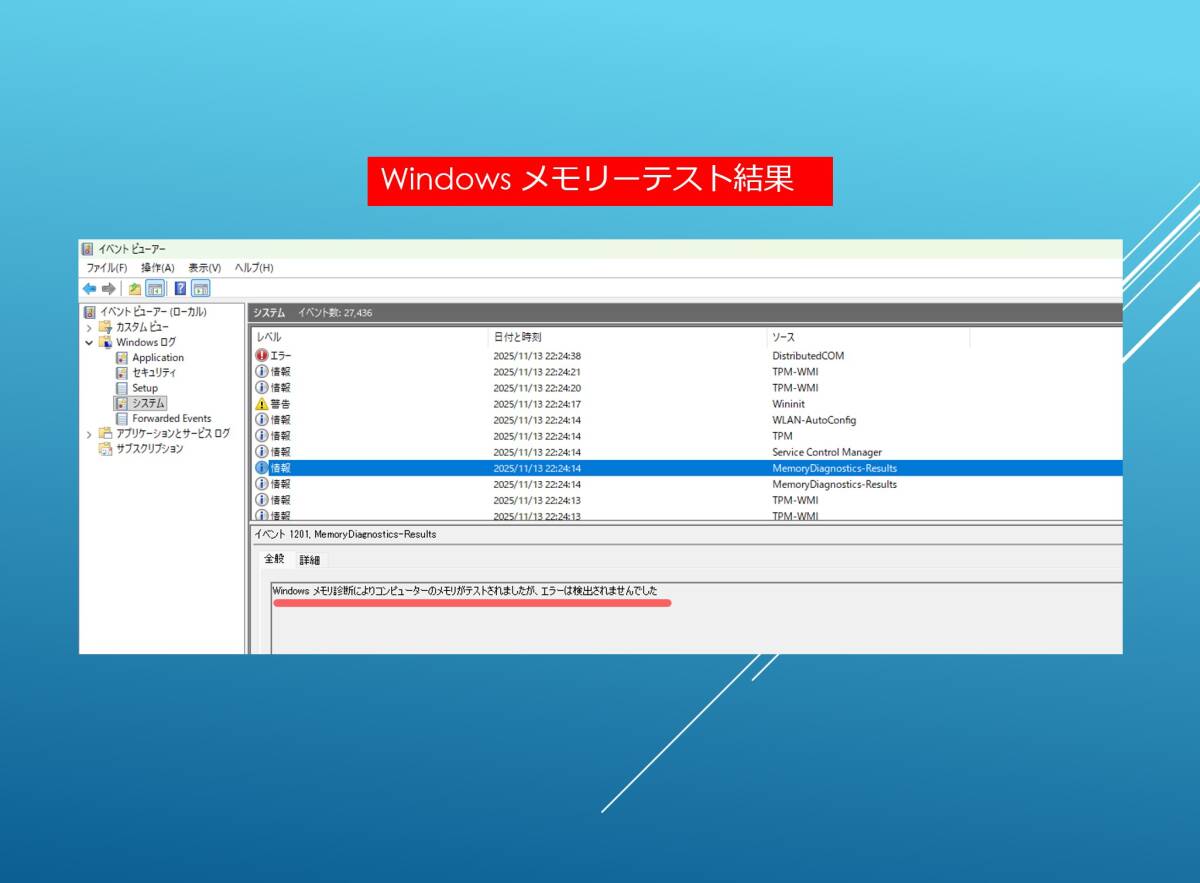Select the セキュリティ log in tree
Screen dimensions: 1200x883
[x=154, y=372]
